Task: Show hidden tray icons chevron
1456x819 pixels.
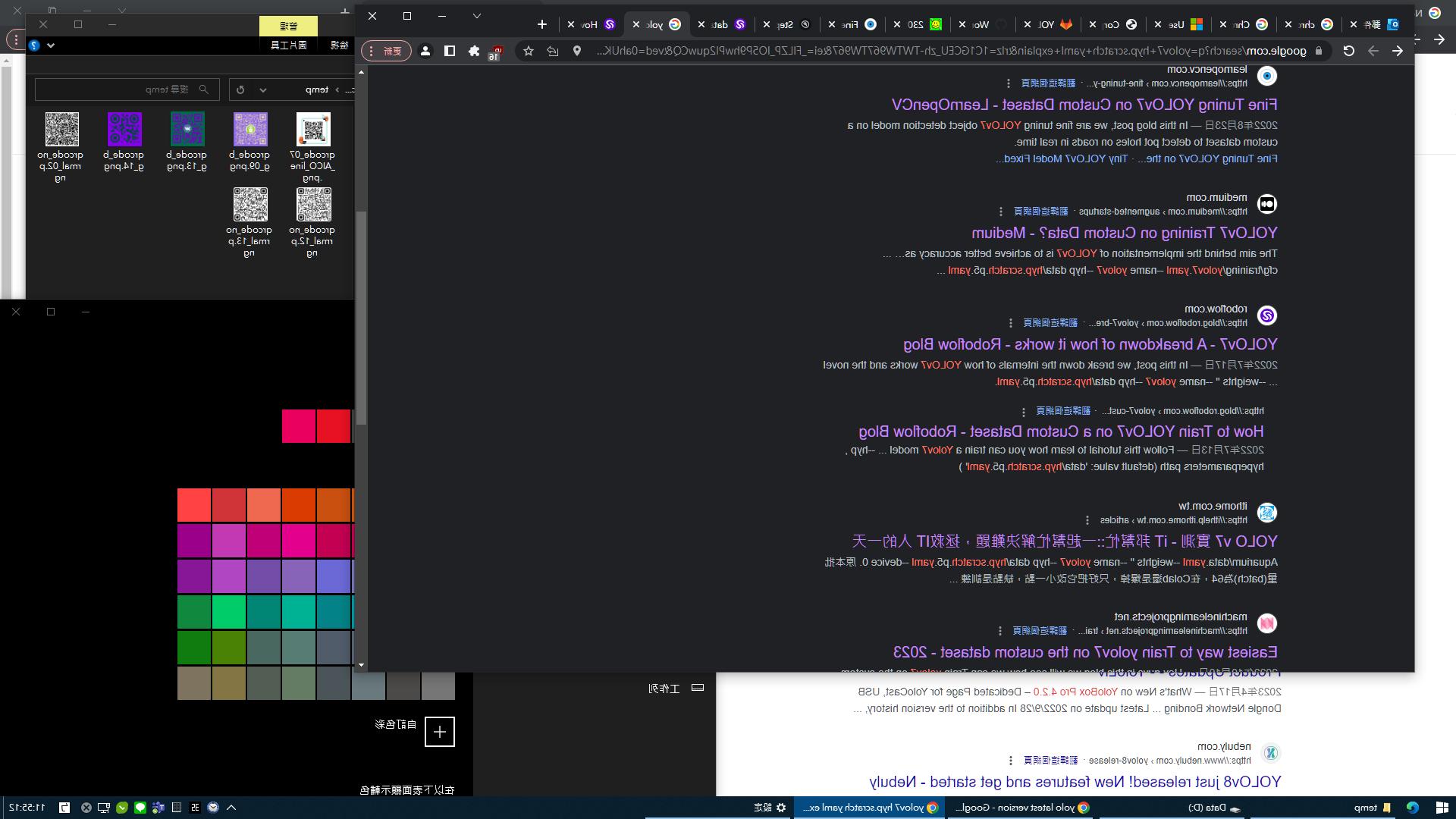Action: [x=231, y=808]
